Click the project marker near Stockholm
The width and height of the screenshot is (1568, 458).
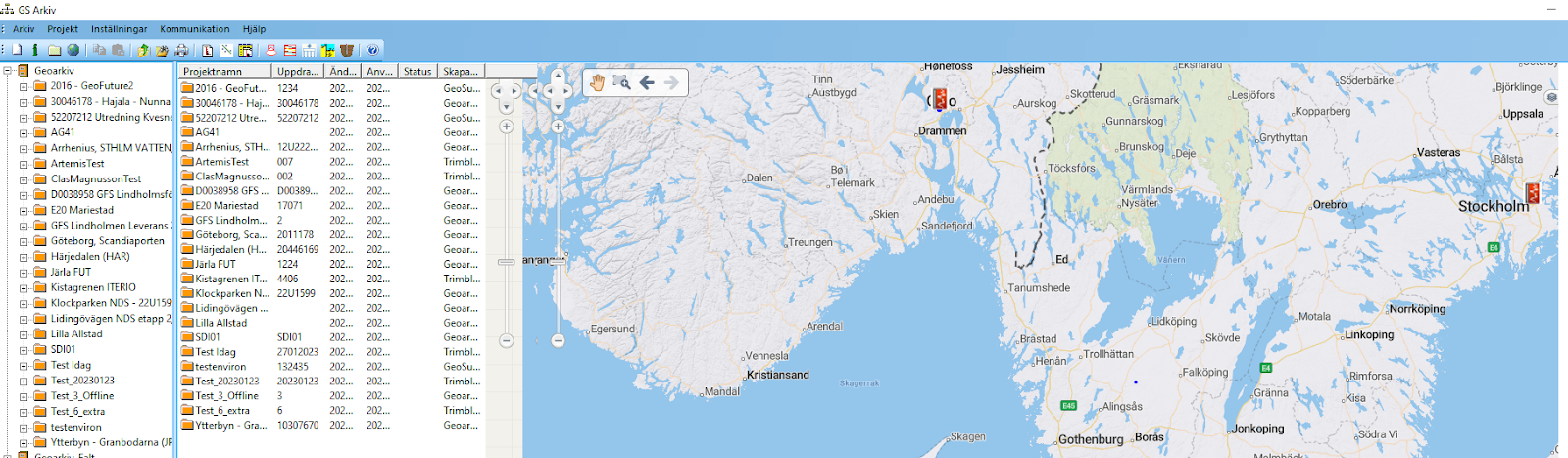[x=1532, y=193]
